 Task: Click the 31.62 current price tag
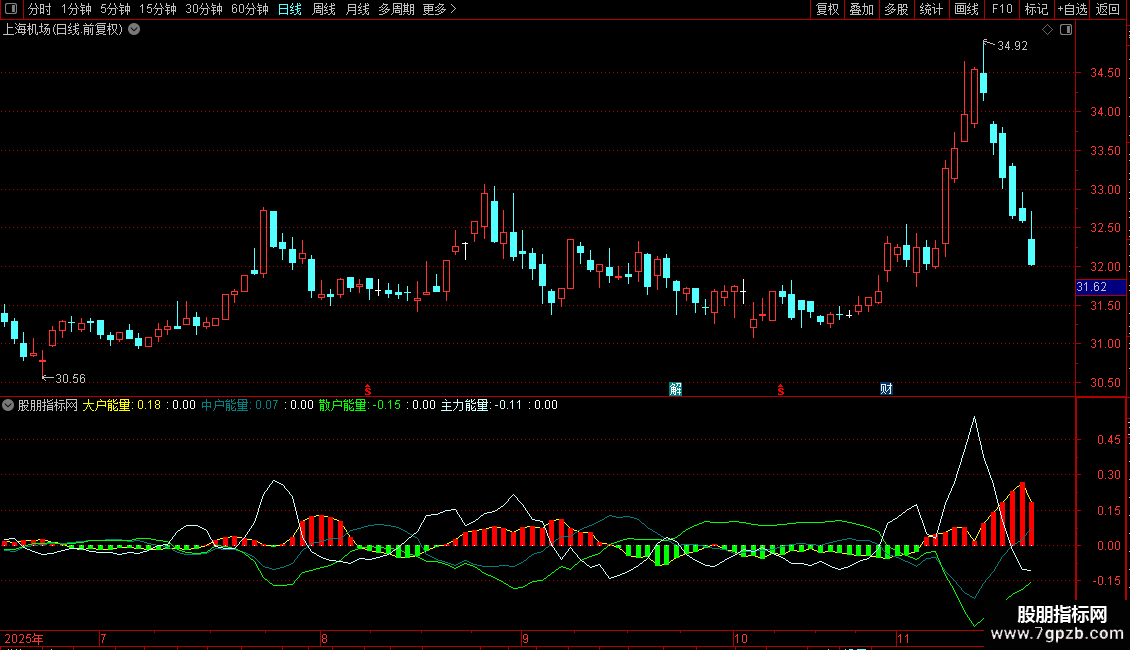(1100, 287)
